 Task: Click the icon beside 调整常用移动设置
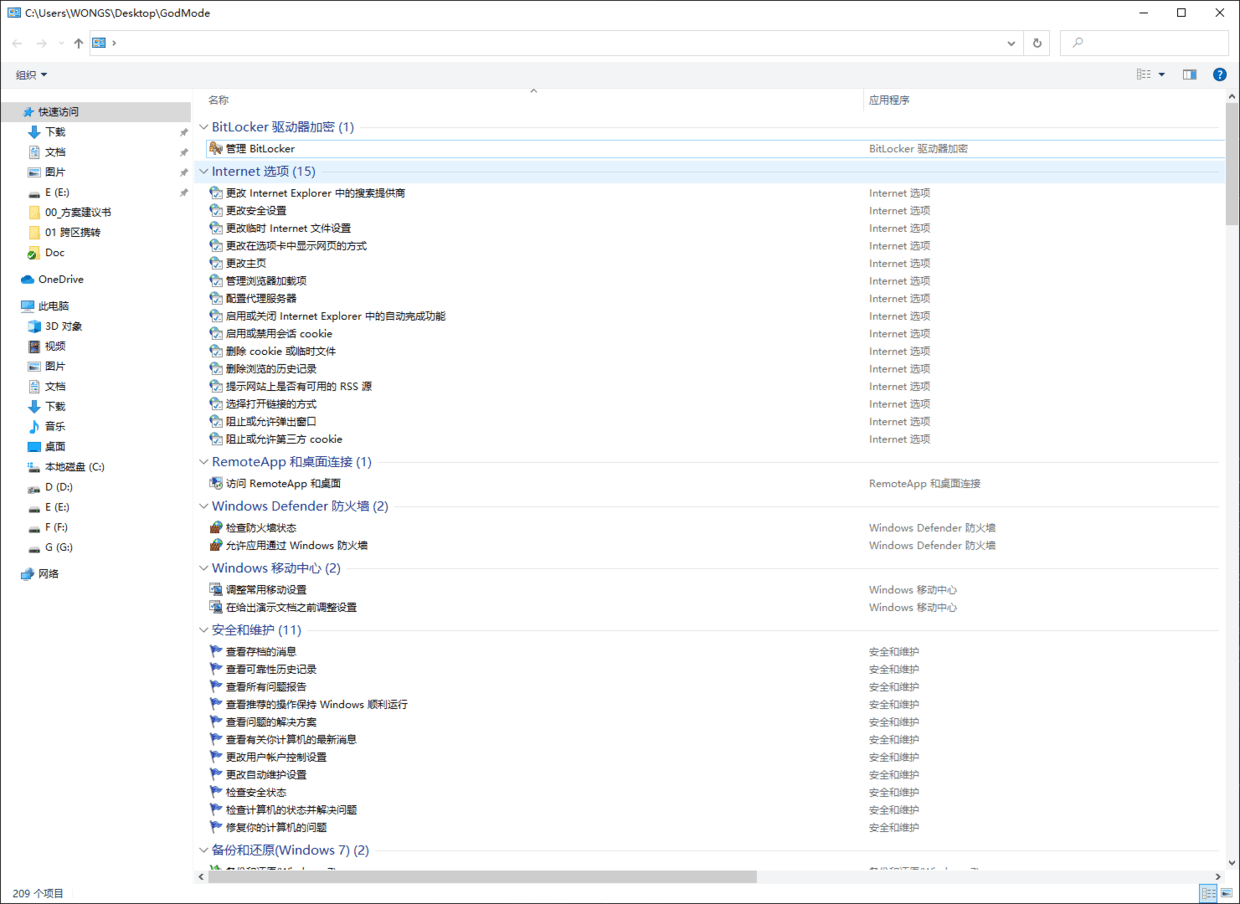tap(215, 590)
